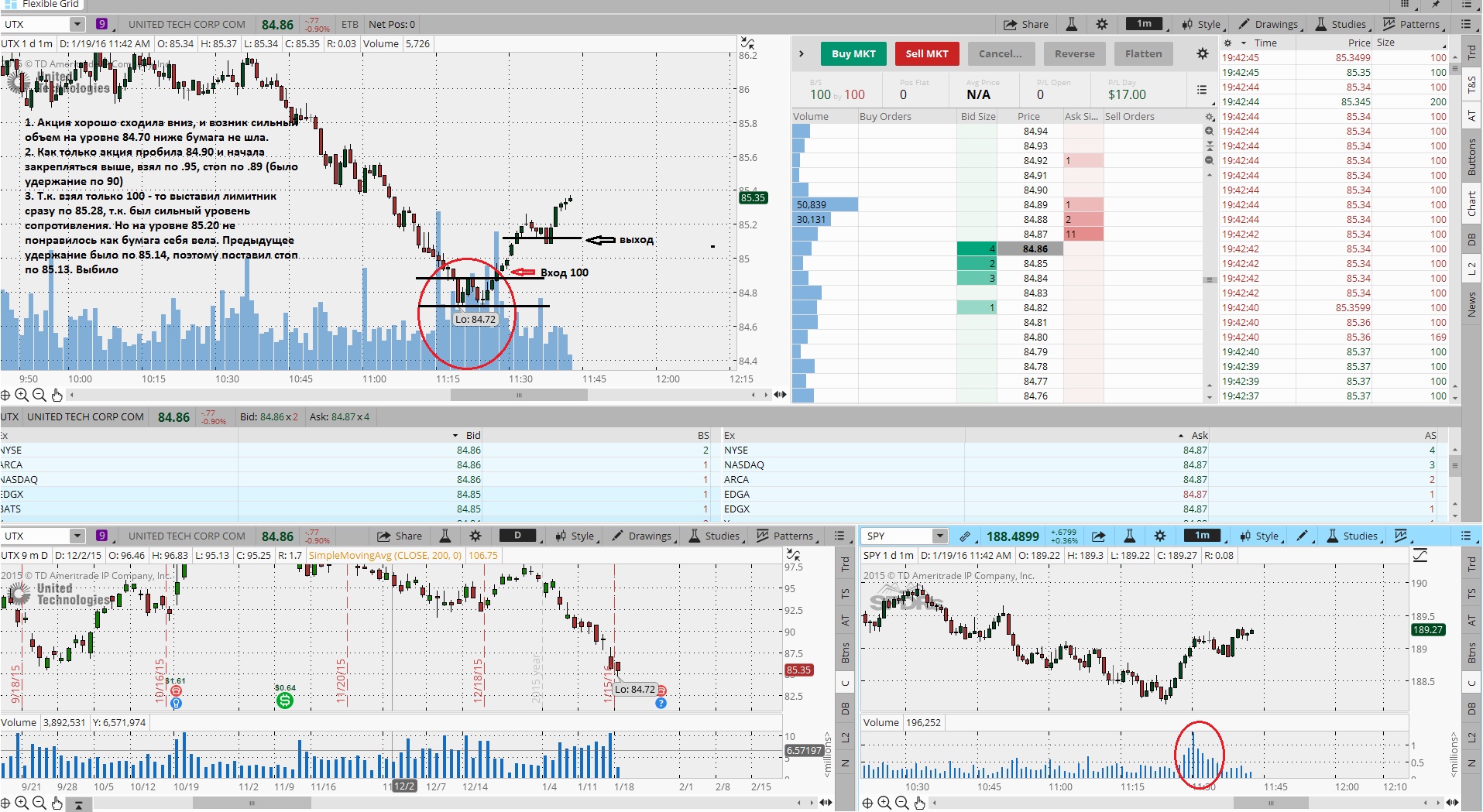The image size is (1483, 812).
Task: Open gear settings in top UTX chart toolbar
Action: [x=1102, y=25]
